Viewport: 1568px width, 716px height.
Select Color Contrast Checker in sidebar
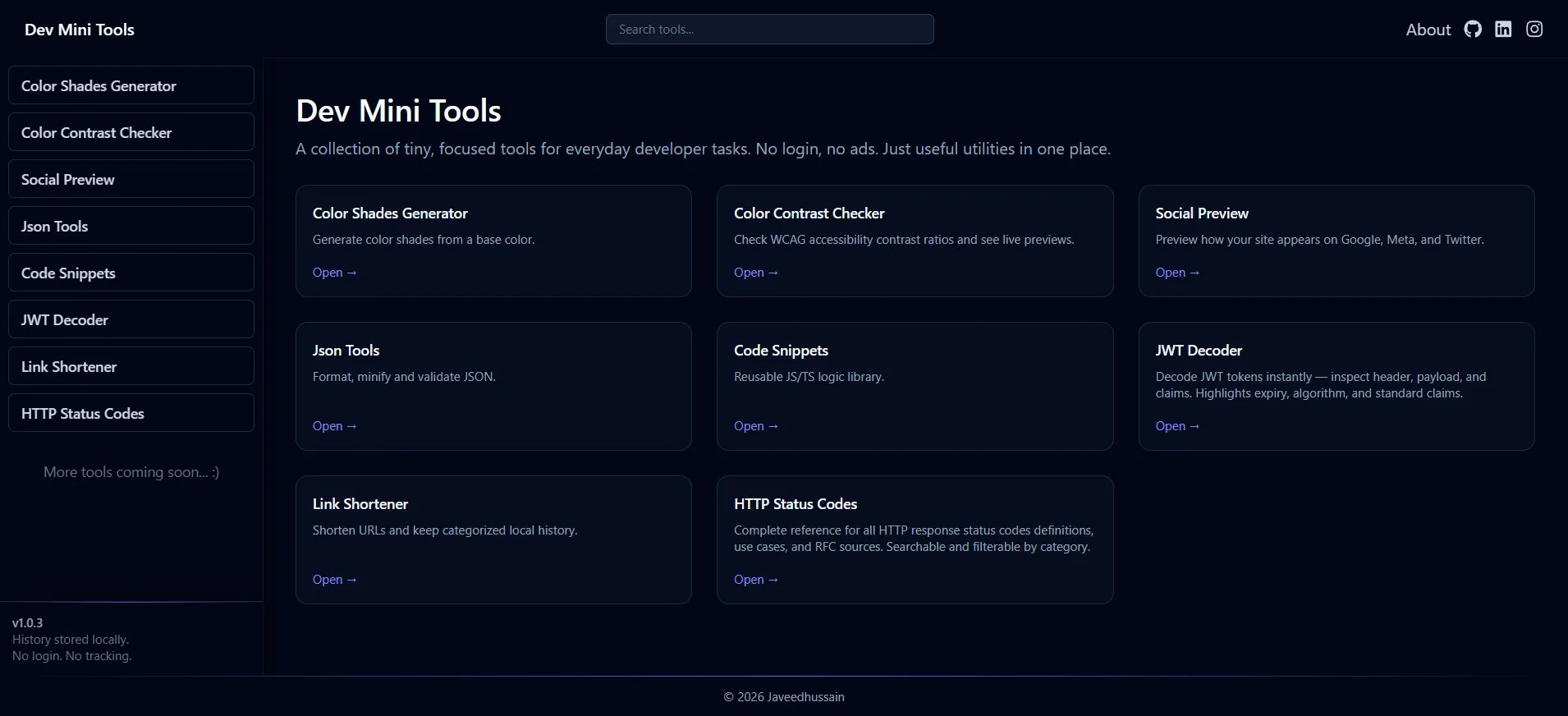coord(131,132)
